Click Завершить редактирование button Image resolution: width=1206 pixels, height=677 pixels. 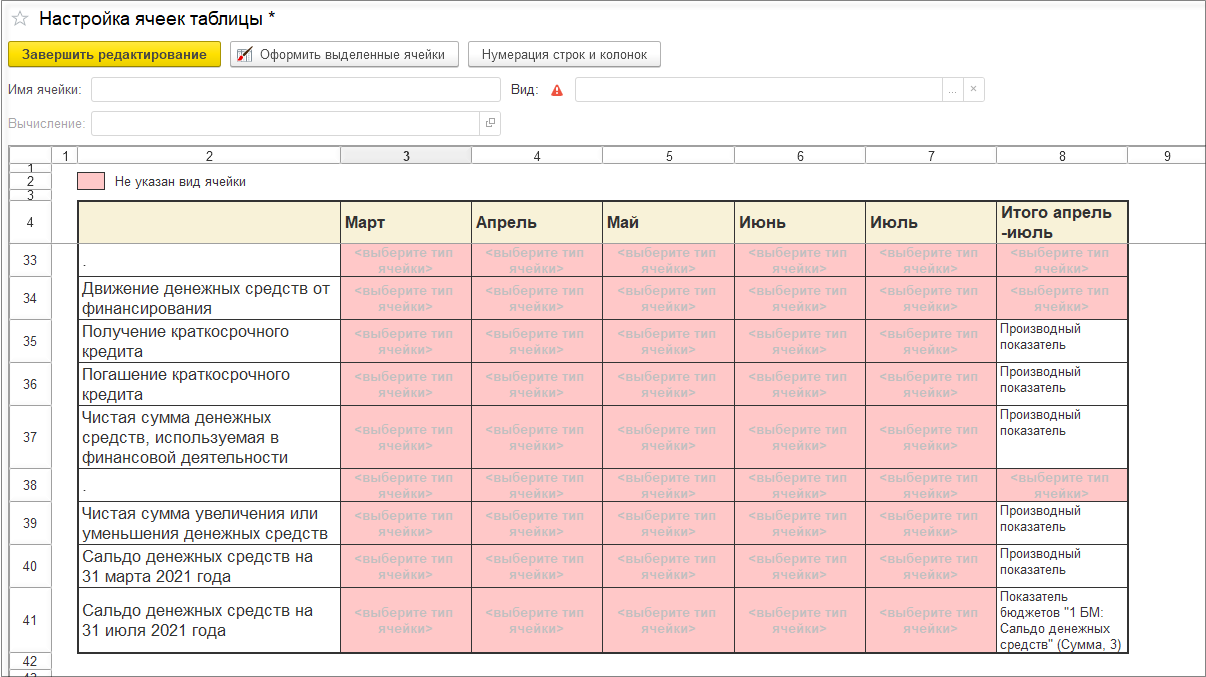coord(114,54)
